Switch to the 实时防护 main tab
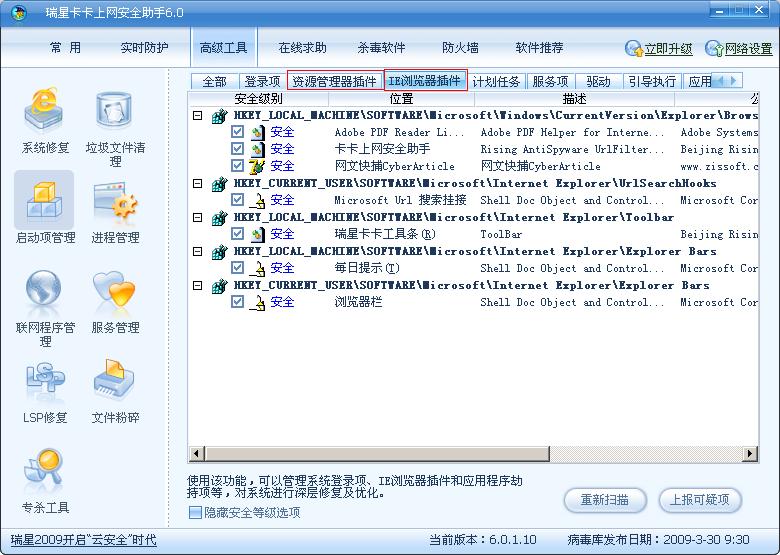The image size is (780, 555). (144, 48)
